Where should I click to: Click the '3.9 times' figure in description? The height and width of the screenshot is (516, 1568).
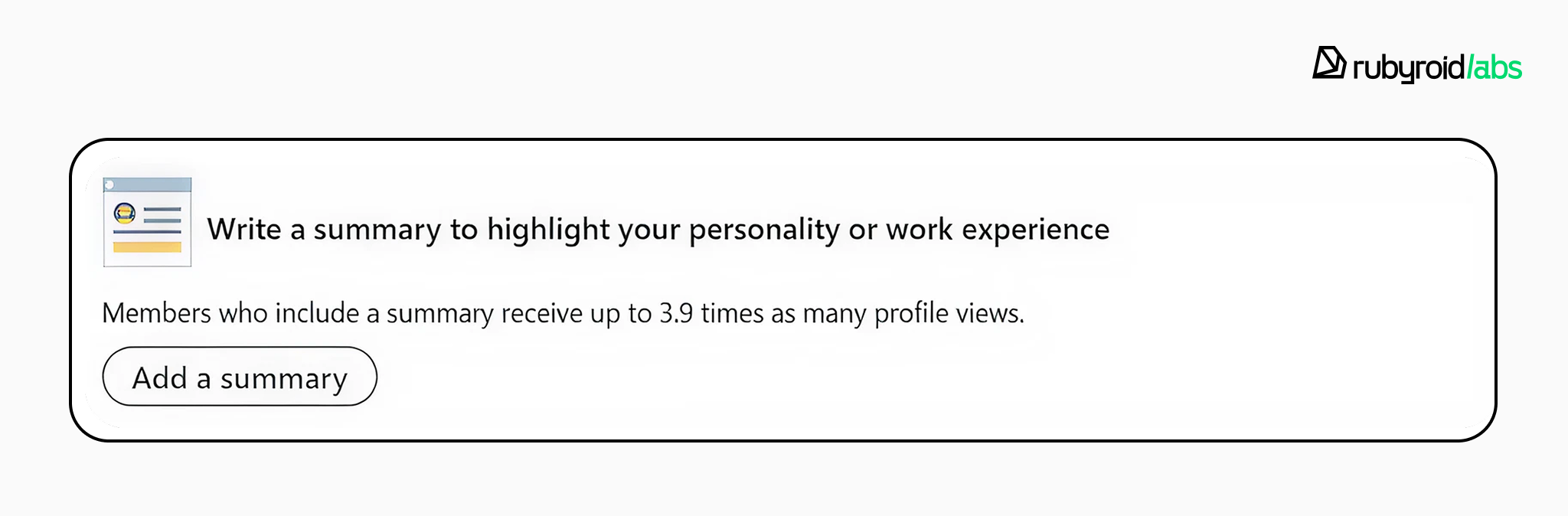click(711, 313)
